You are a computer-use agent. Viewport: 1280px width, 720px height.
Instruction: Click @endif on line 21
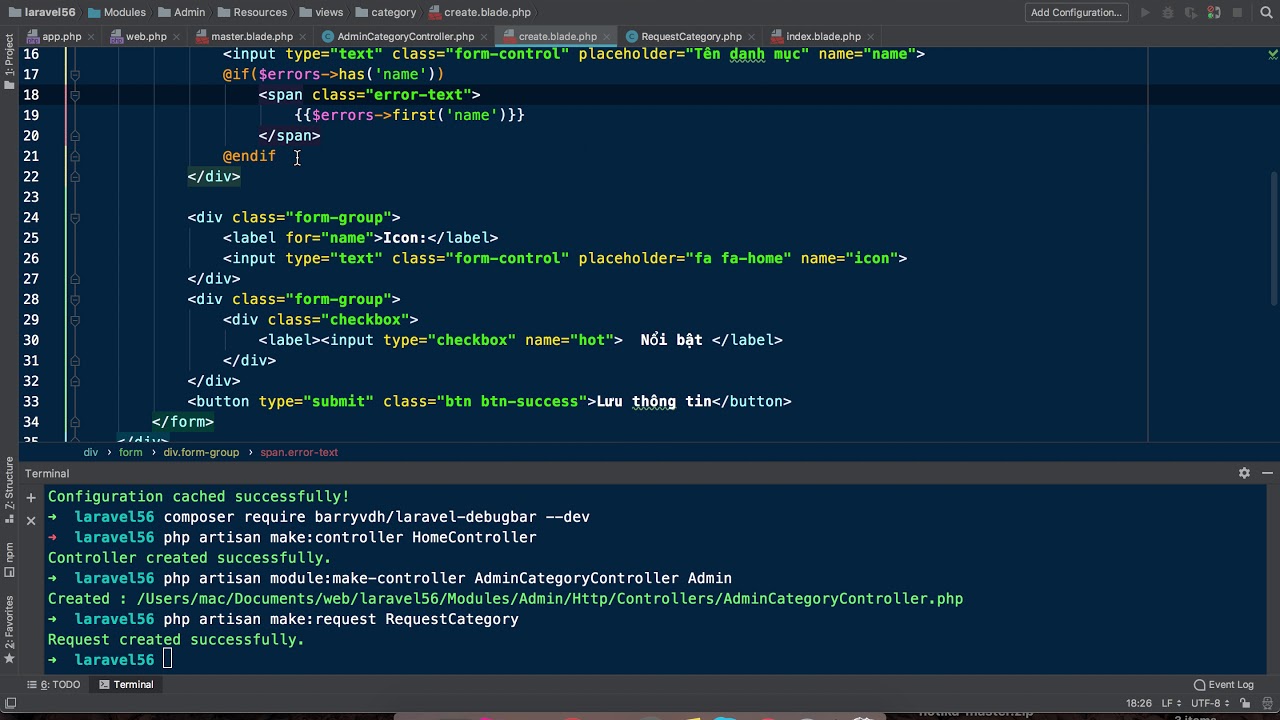tap(249, 156)
